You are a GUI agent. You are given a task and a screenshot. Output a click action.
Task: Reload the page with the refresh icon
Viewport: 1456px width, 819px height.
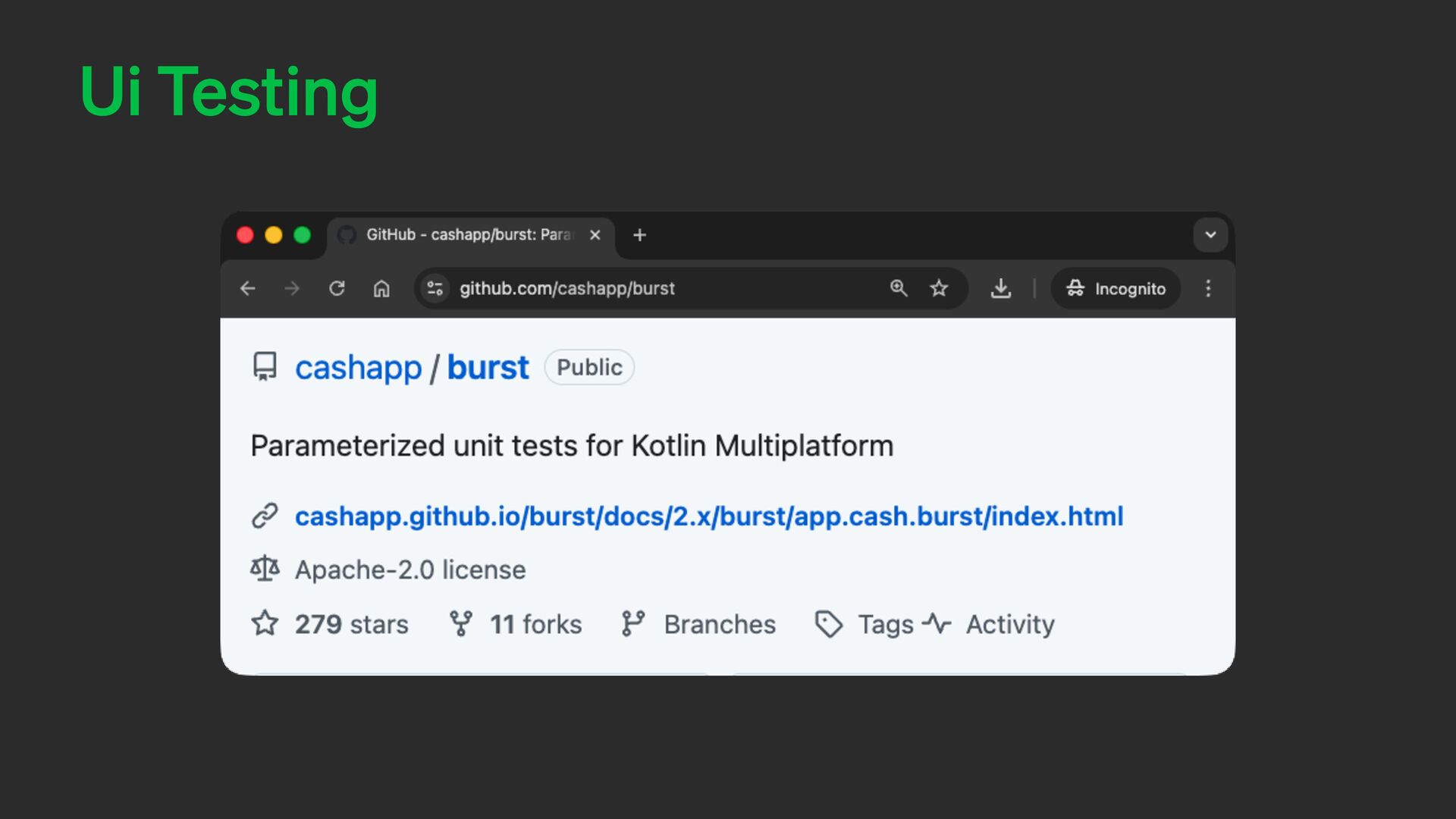337,289
